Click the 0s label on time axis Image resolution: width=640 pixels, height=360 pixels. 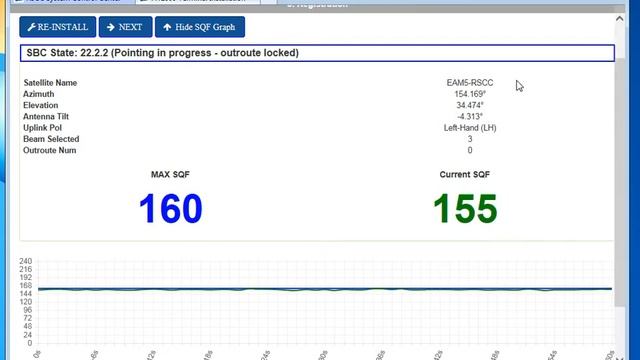[37, 354]
